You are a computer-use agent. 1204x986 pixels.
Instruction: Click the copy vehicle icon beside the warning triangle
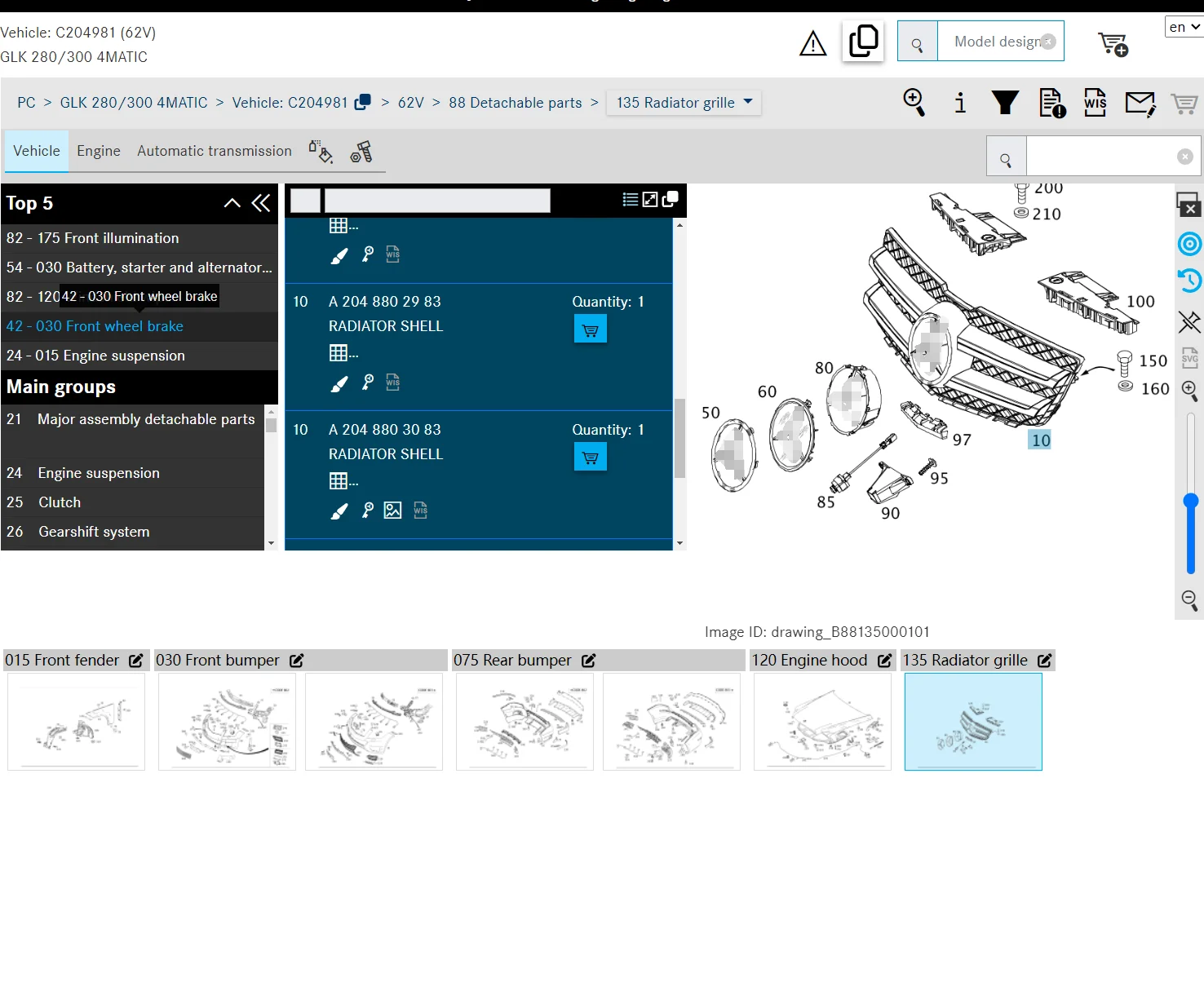[863, 42]
